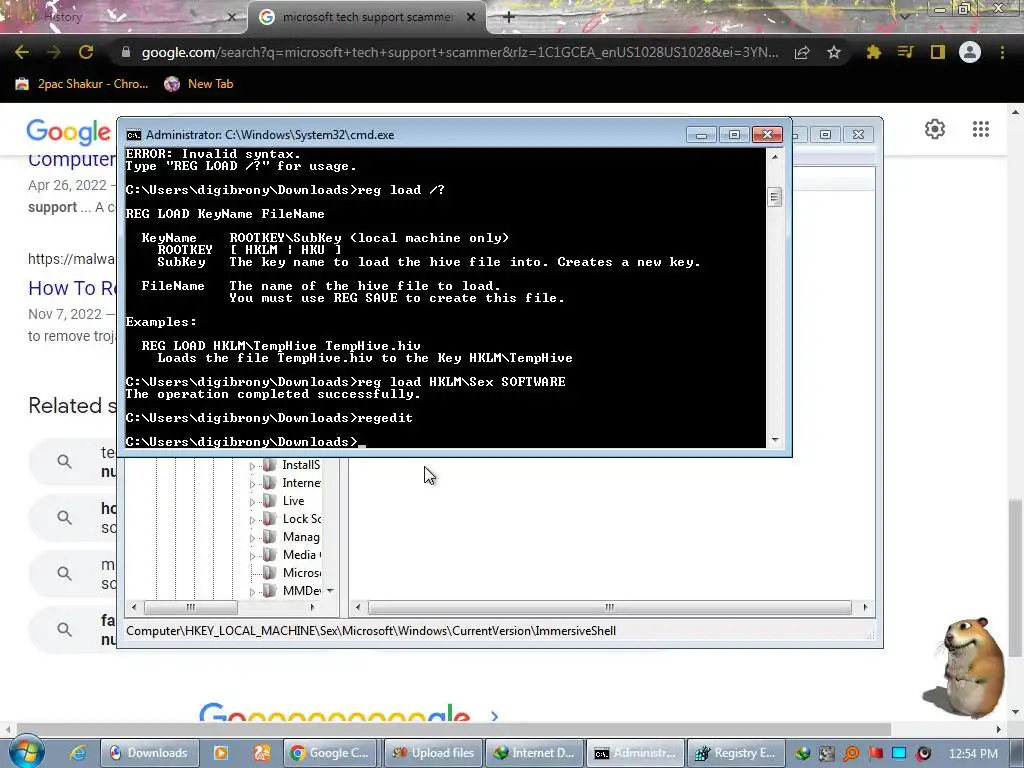This screenshot has height=768, width=1024.
Task: Switch to Registry Editor taskbar button
Action: point(736,753)
